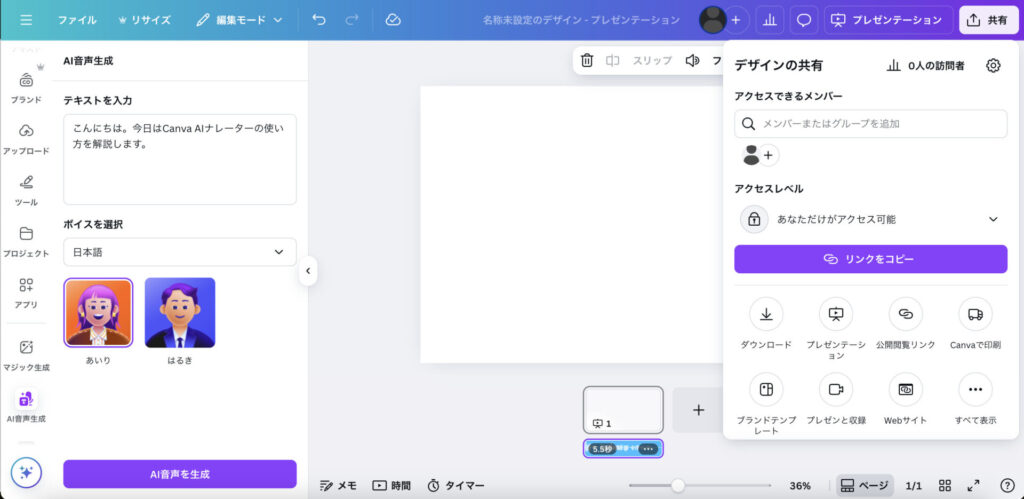The image size is (1024, 499).
Task: Expand the 日本語 language dropdown
Action: tap(180, 252)
